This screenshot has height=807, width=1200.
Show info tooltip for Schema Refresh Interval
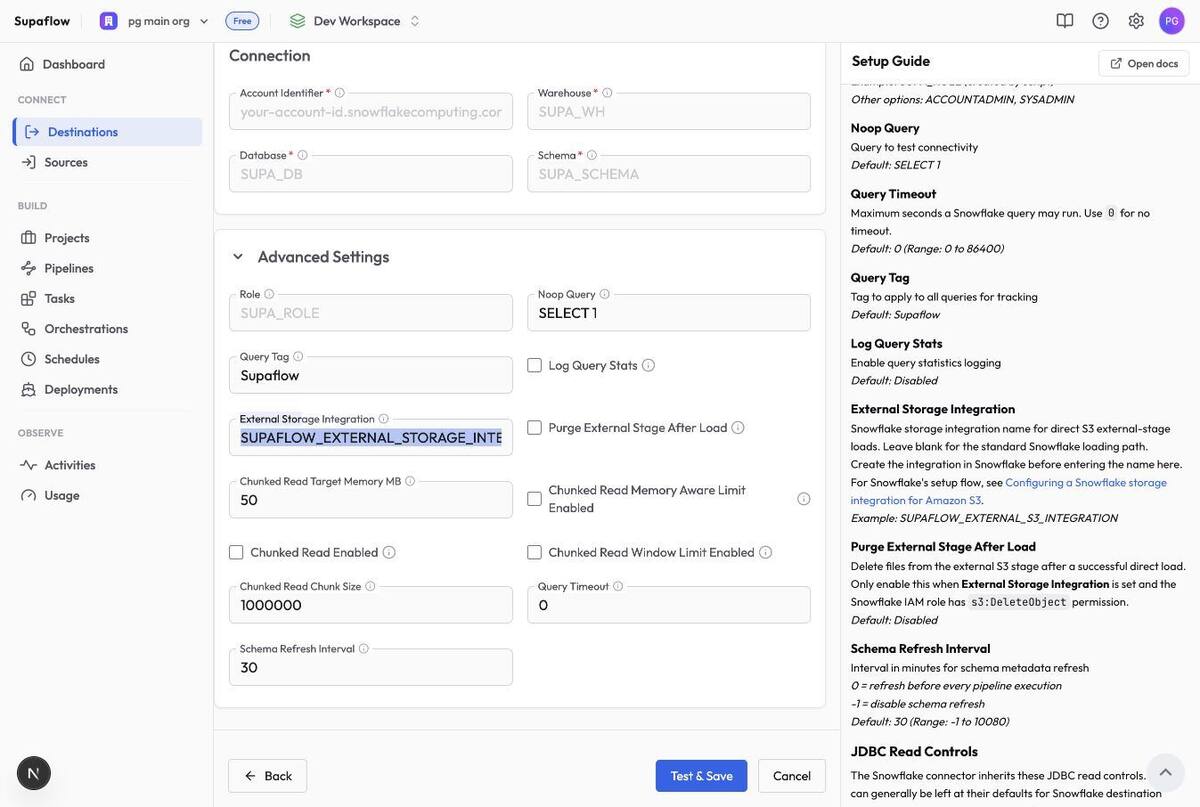[x=364, y=648]
